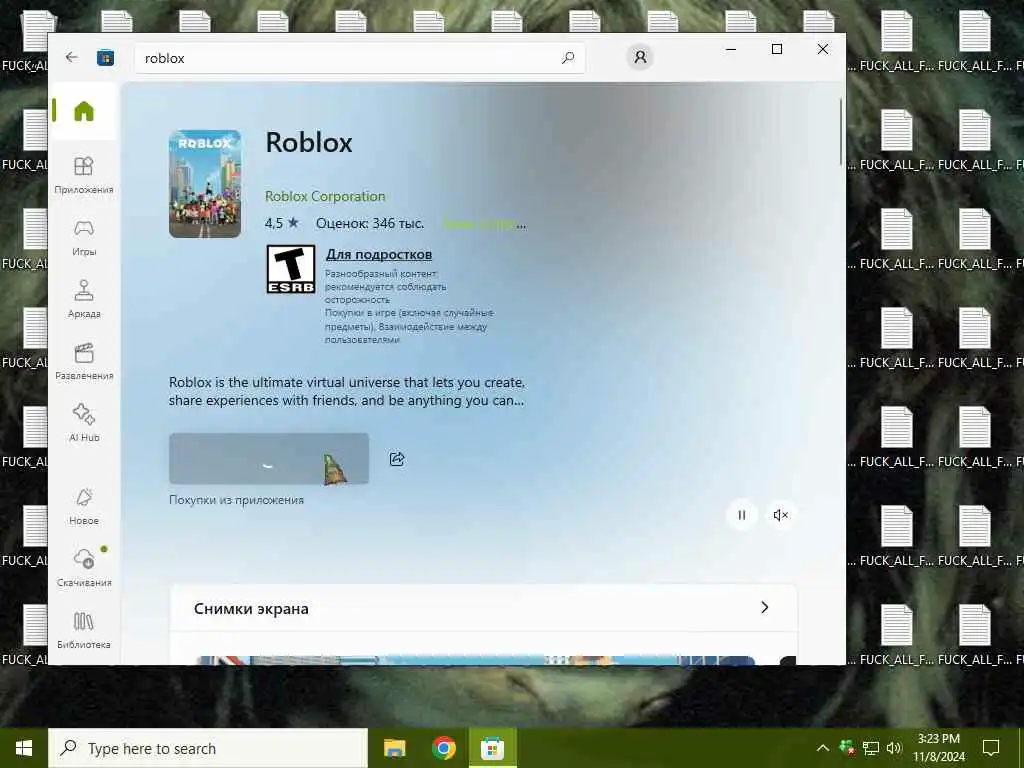The height and width of the screenshot is (768, 1024).
Task: Open the notification center icon
Action: coord(991,748)
